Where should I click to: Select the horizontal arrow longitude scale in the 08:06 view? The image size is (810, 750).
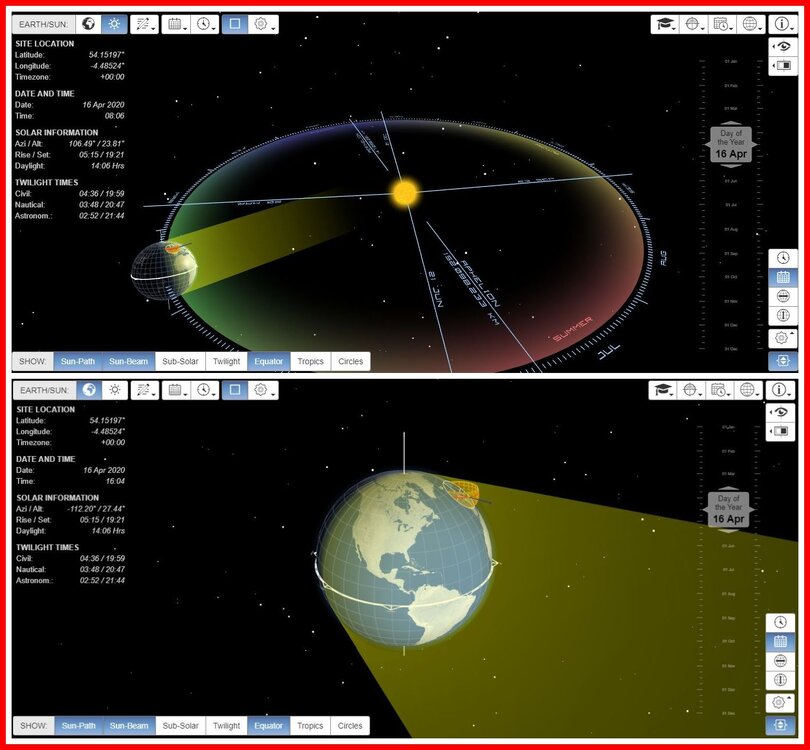(x=783, y=296)
